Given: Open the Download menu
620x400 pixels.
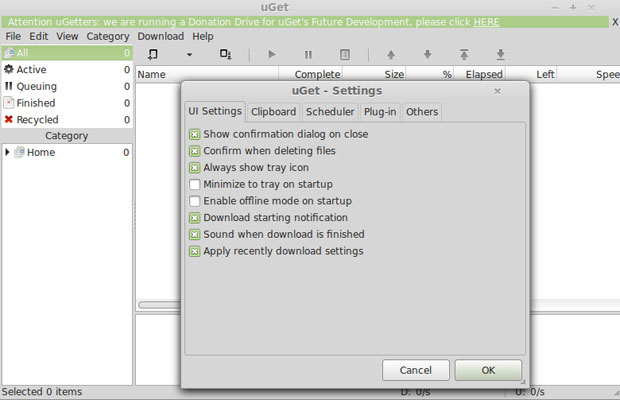Looking at the screenshot, I should coord(161,36).
